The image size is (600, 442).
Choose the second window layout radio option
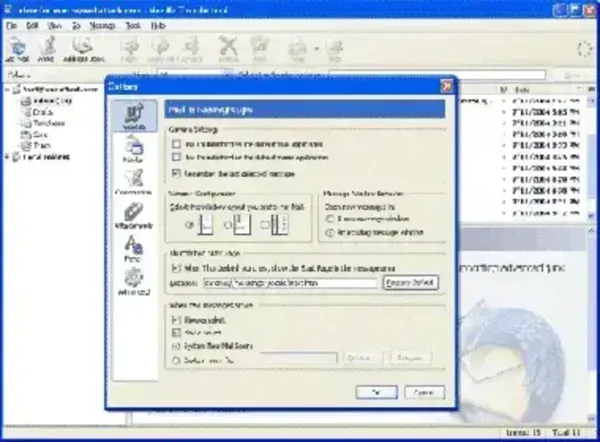[228, 225]
